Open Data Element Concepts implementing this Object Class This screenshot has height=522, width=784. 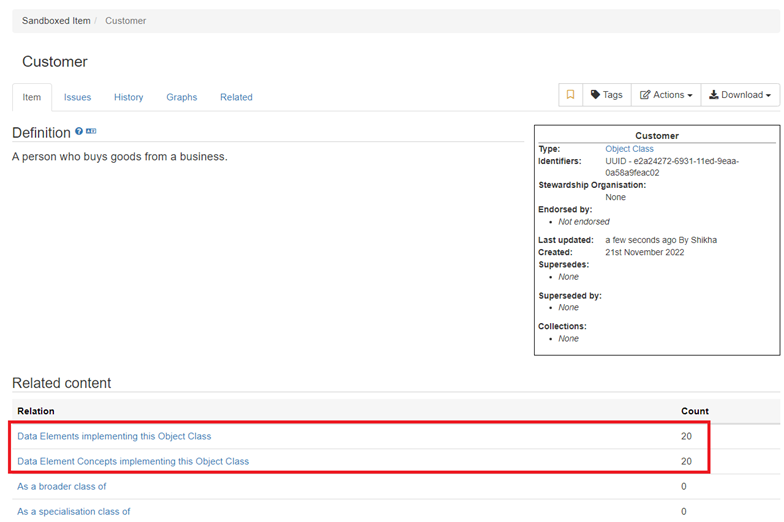click(x=133, y=461)
